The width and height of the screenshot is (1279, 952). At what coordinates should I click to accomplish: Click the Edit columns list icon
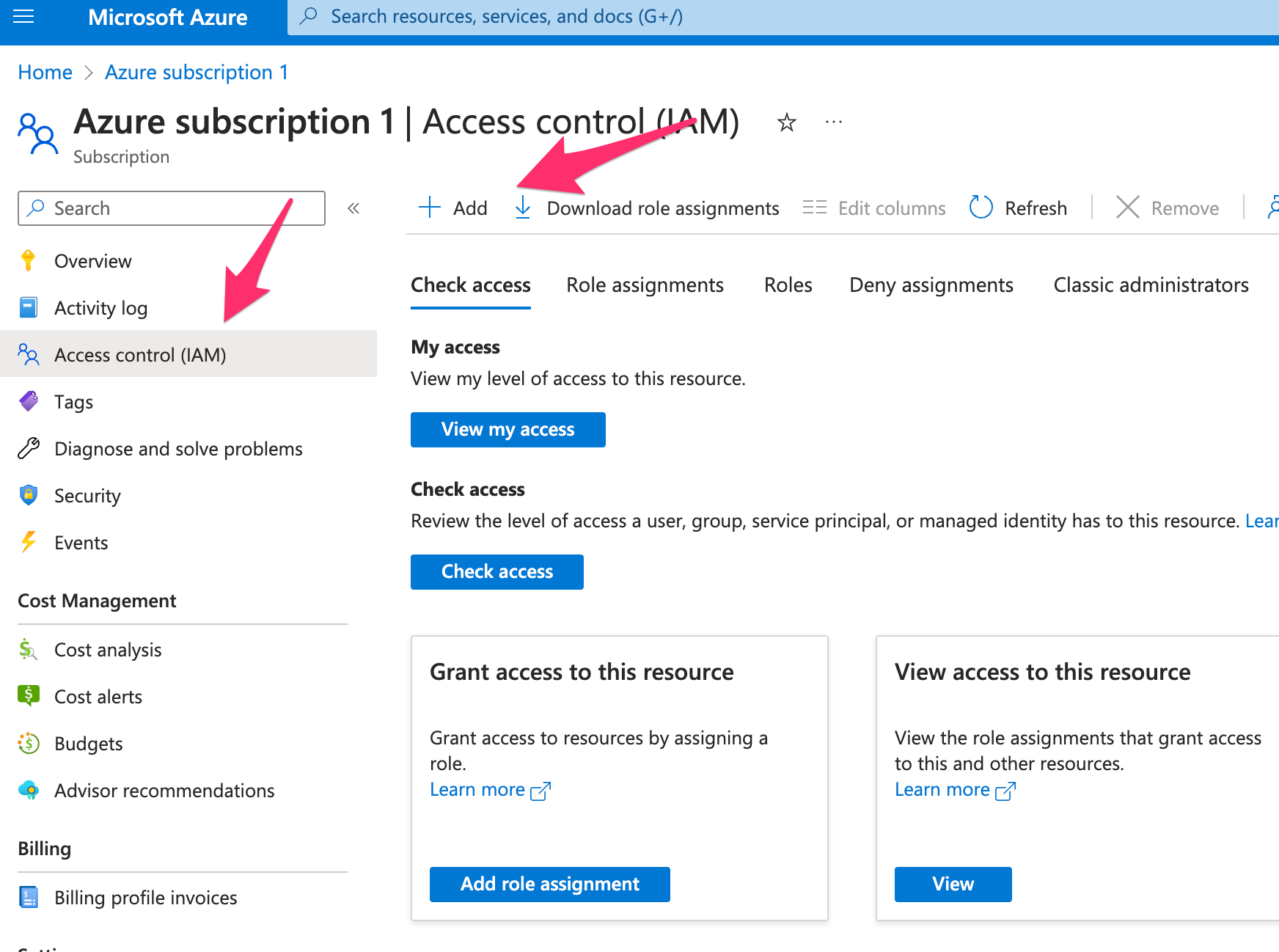815,208
